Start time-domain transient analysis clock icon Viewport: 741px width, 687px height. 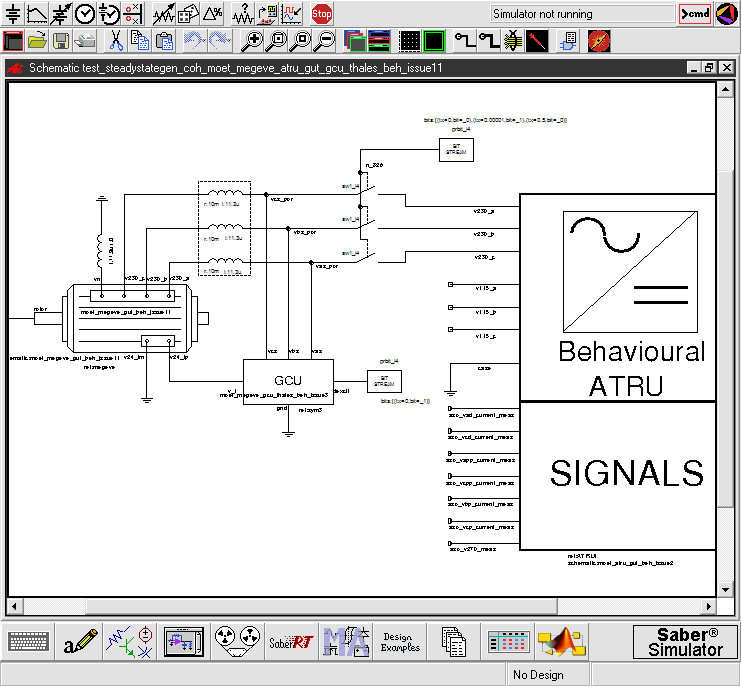(x=85, y=14)
